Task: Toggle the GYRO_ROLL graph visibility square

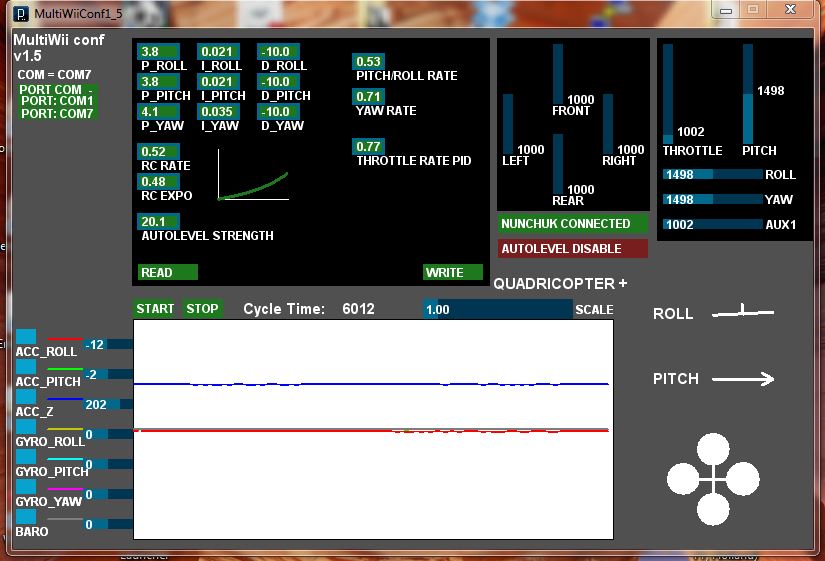Action: 26,427
